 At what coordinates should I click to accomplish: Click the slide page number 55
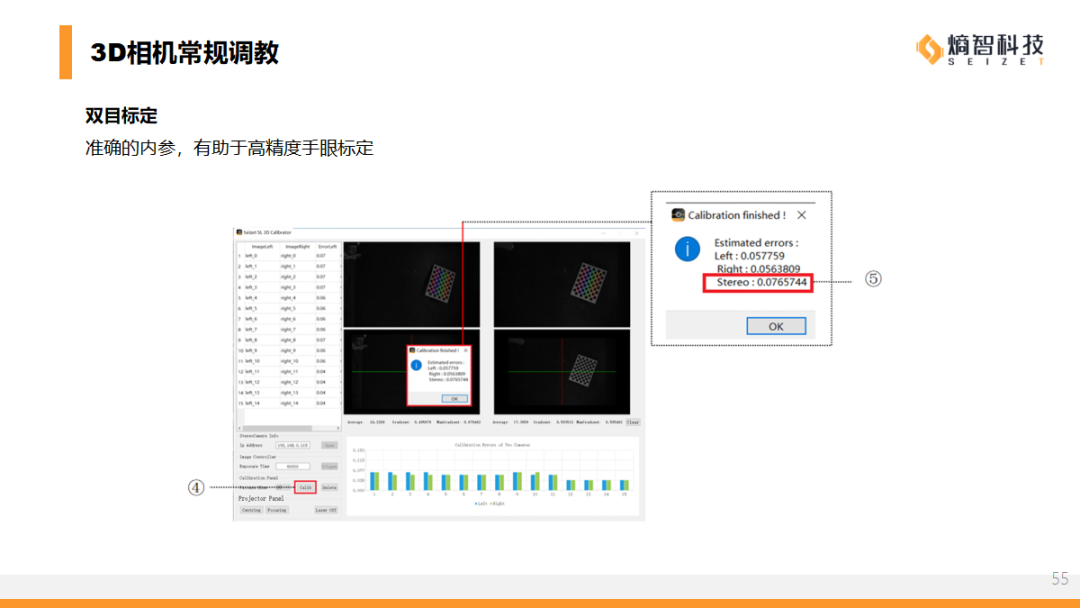coord(1060,578)
